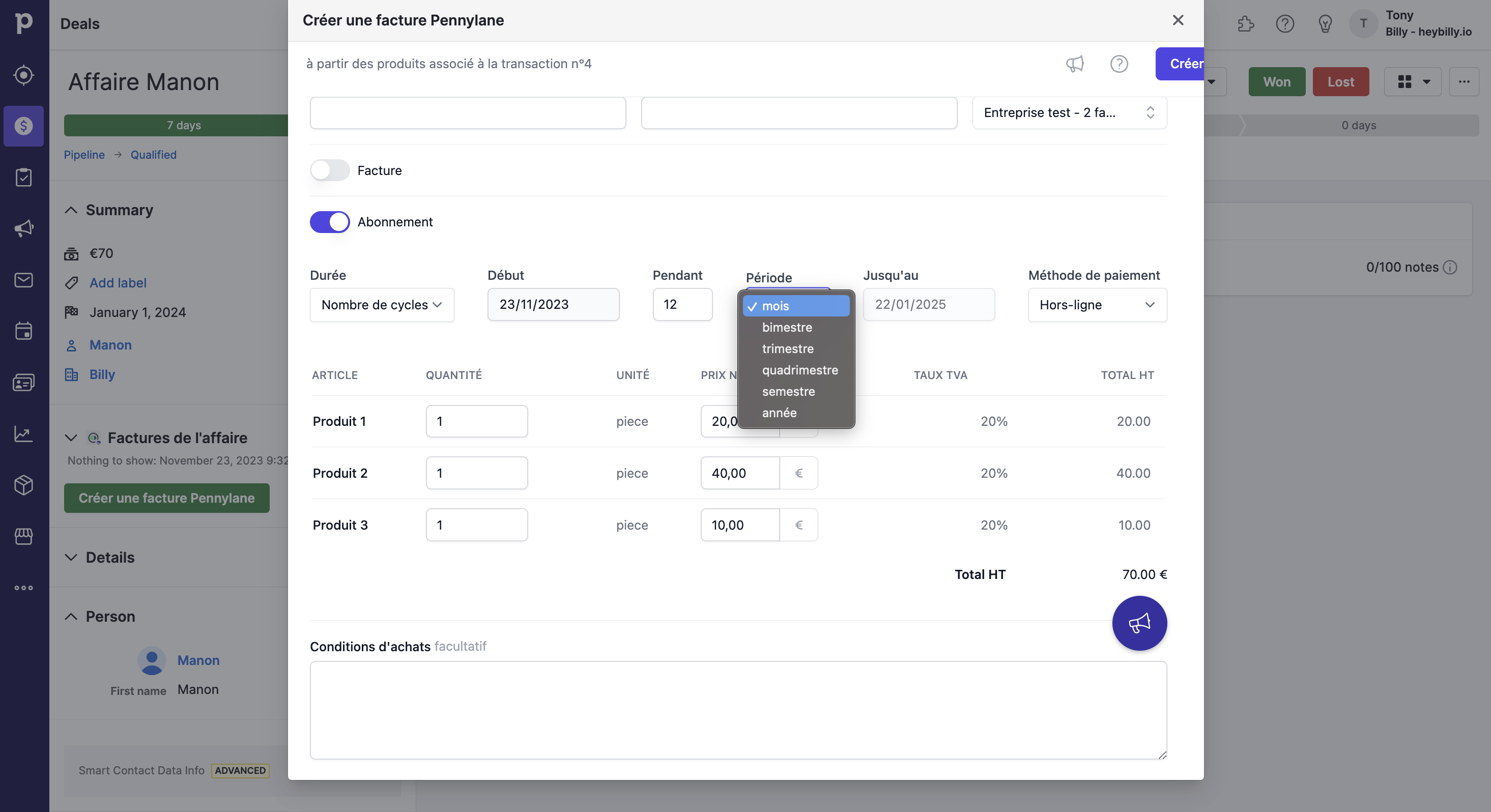The image size is (1491, 812).
Task: Click Produit 1 quantity field
Action: (476, 421)
